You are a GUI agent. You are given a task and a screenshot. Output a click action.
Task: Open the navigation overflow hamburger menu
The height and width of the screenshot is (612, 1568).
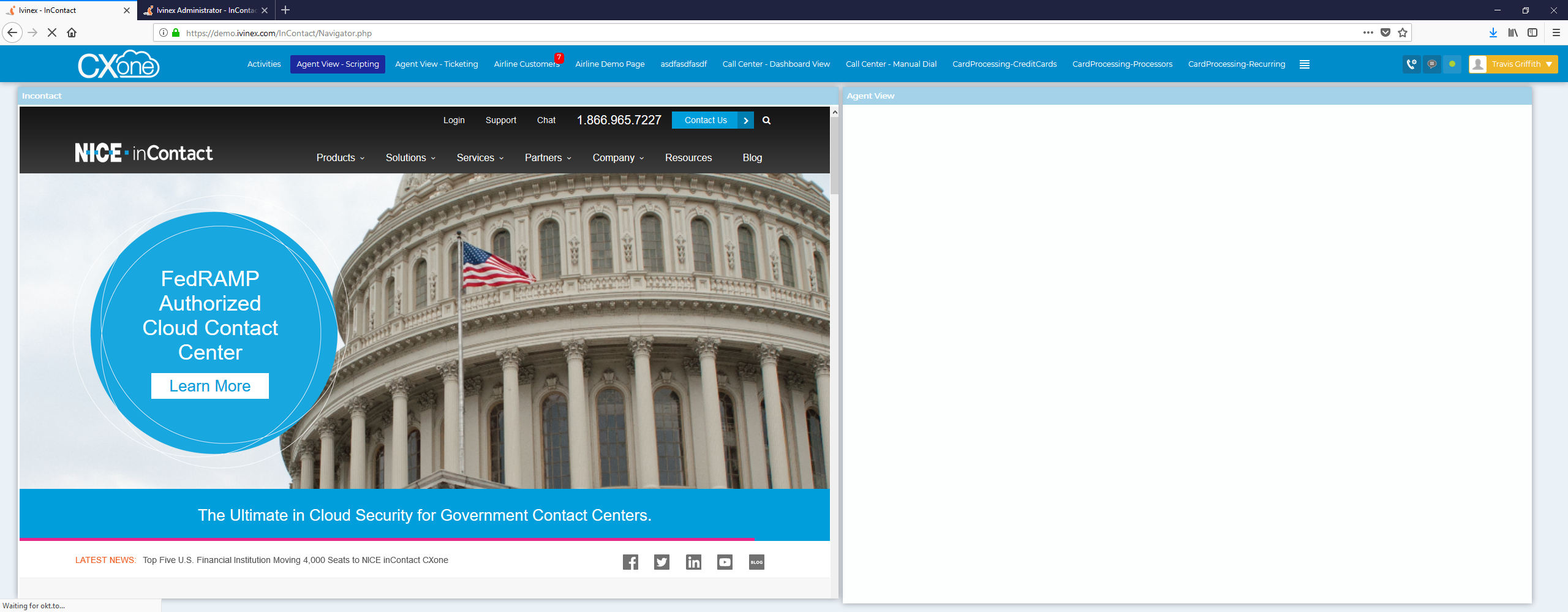pyautogui.click(x=1305, y=64)
